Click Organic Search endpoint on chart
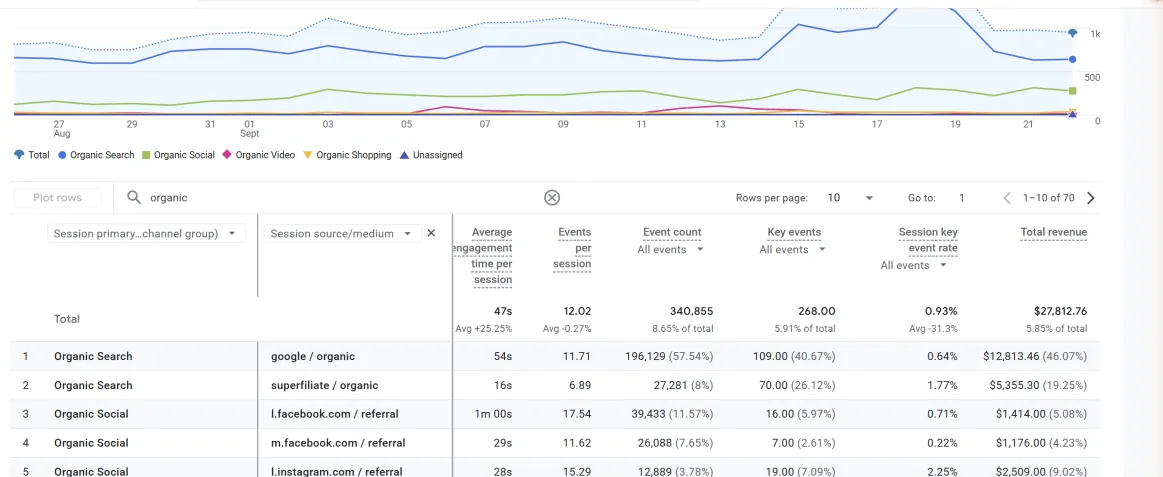This screenshot has width=1163, height=477. 1073,59
